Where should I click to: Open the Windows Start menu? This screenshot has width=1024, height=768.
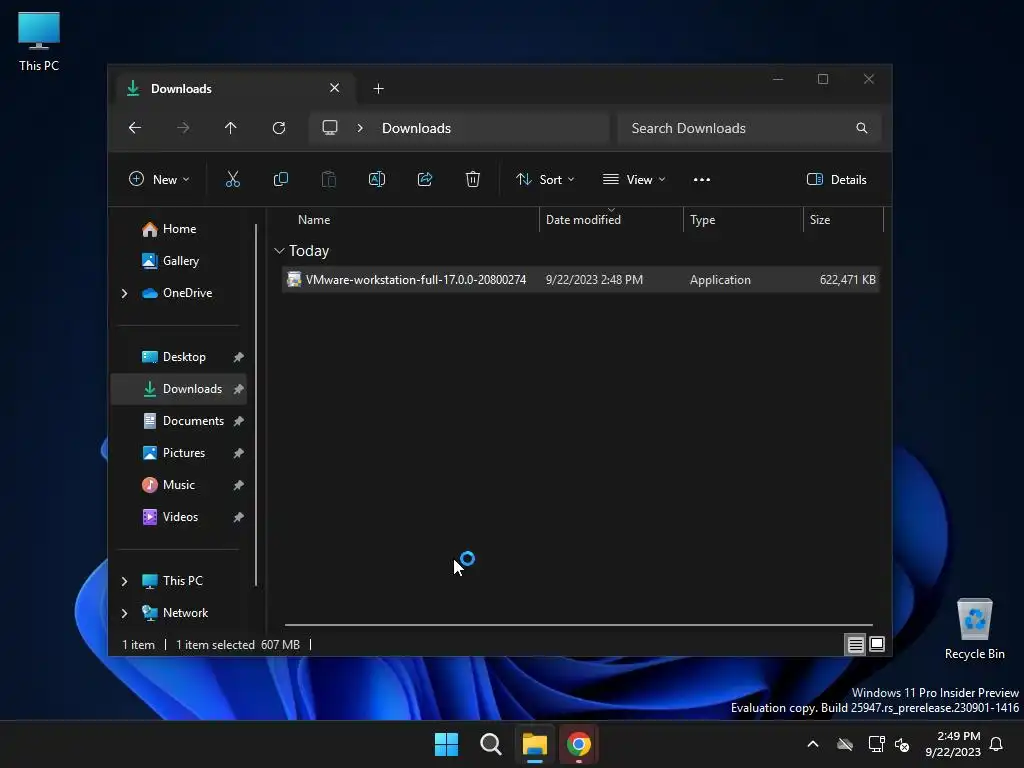pos(447,744)
